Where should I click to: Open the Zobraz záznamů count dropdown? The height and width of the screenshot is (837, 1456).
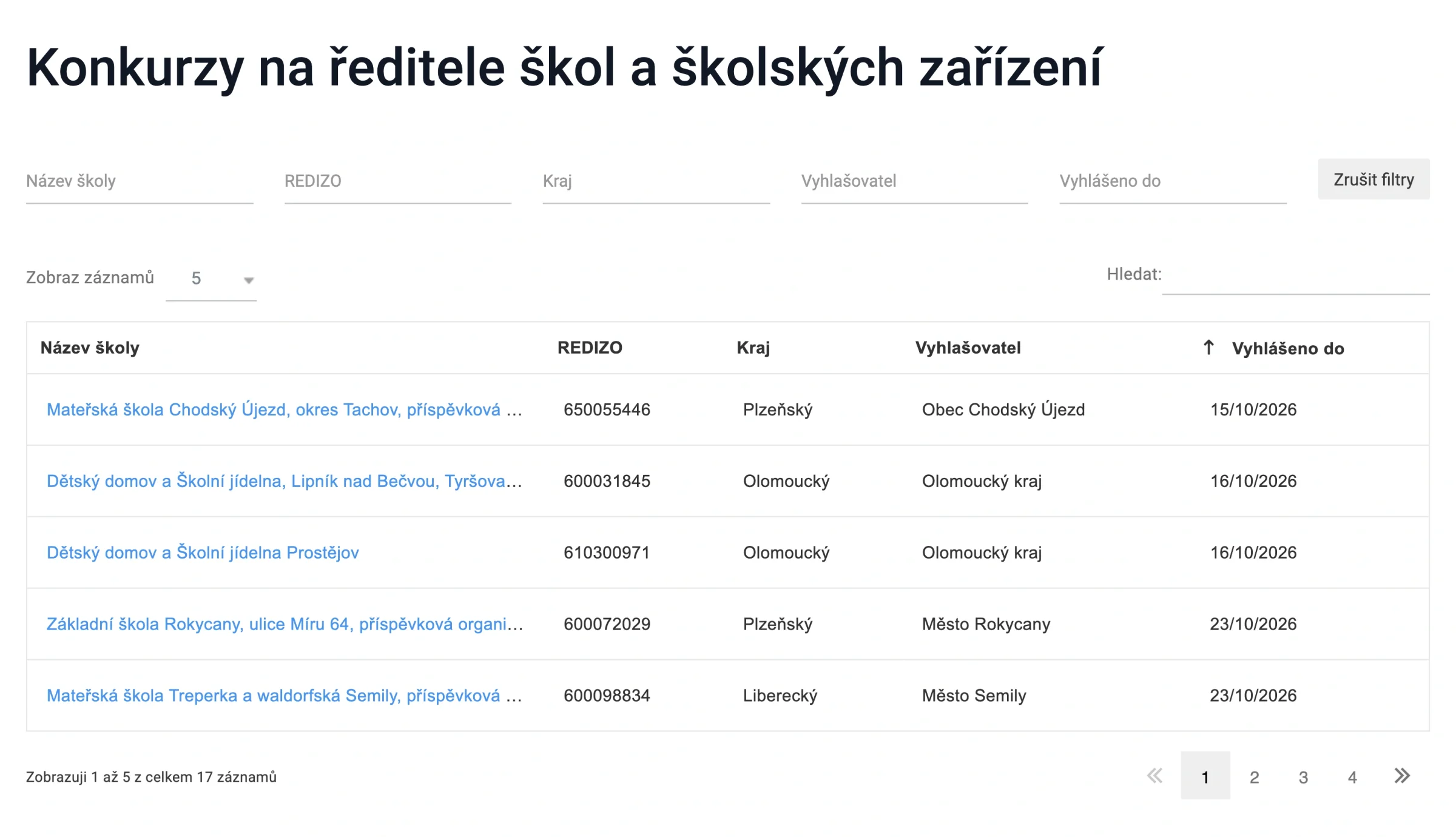pyautogui.click(x=211, y=279)
